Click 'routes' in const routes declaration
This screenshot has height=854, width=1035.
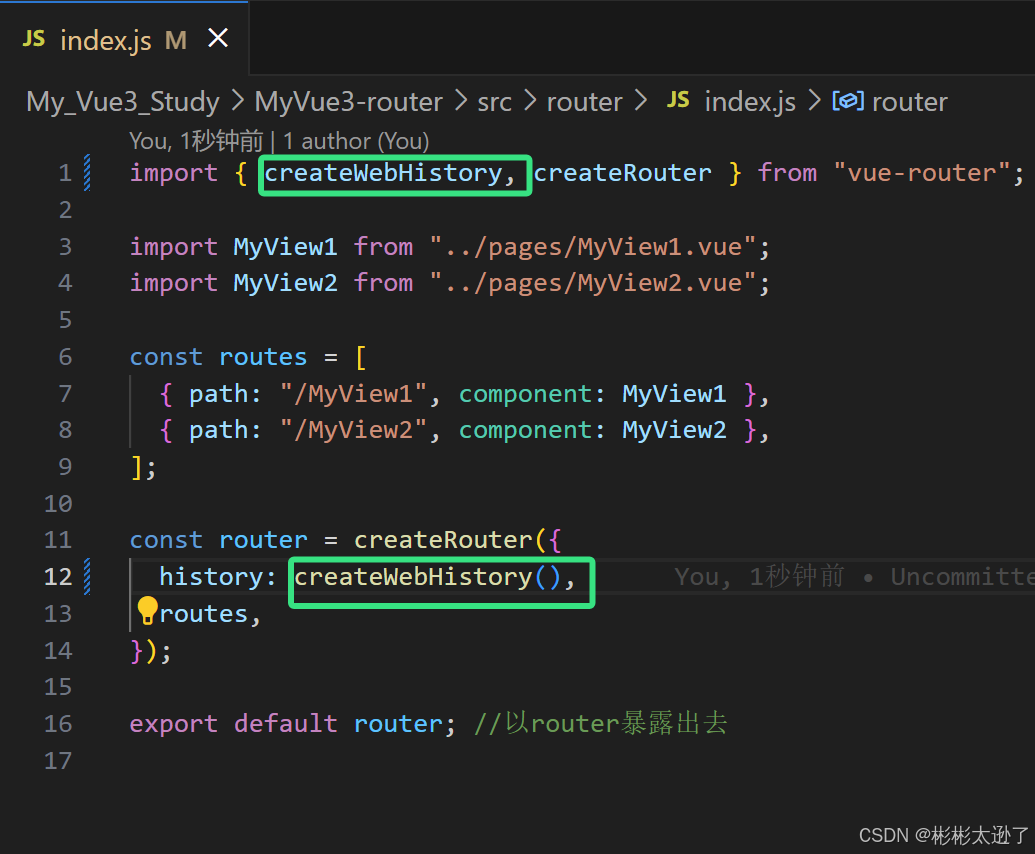(263, 358)
